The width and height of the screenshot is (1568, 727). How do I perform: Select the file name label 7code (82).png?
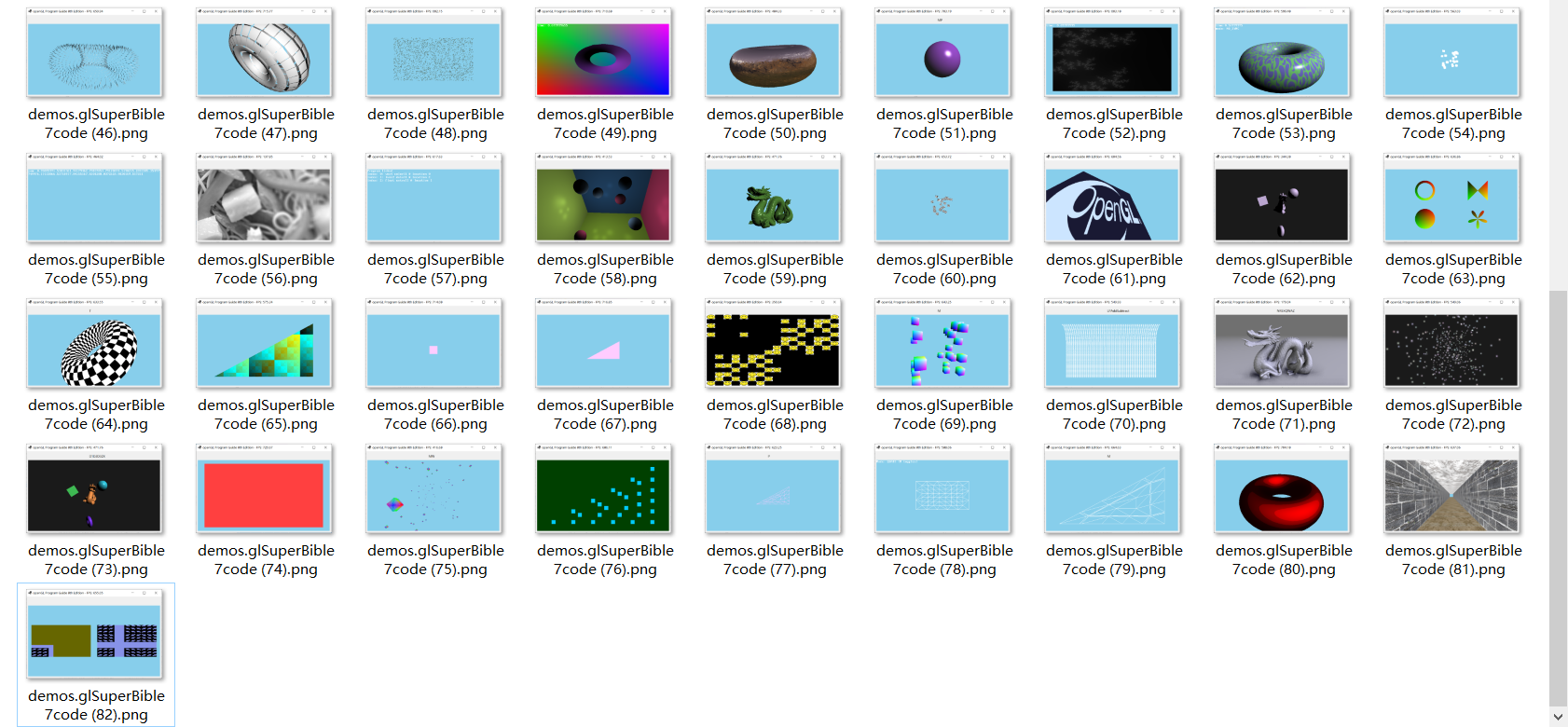96,705
